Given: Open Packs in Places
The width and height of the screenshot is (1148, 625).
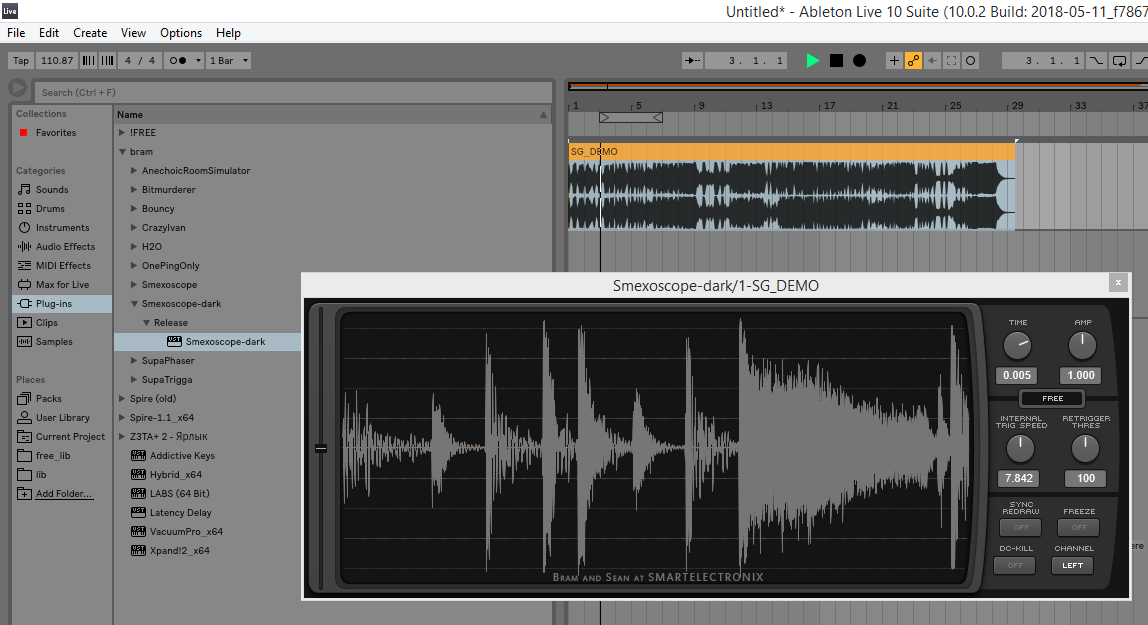Looking at the screenshot, I should (48, 399).
